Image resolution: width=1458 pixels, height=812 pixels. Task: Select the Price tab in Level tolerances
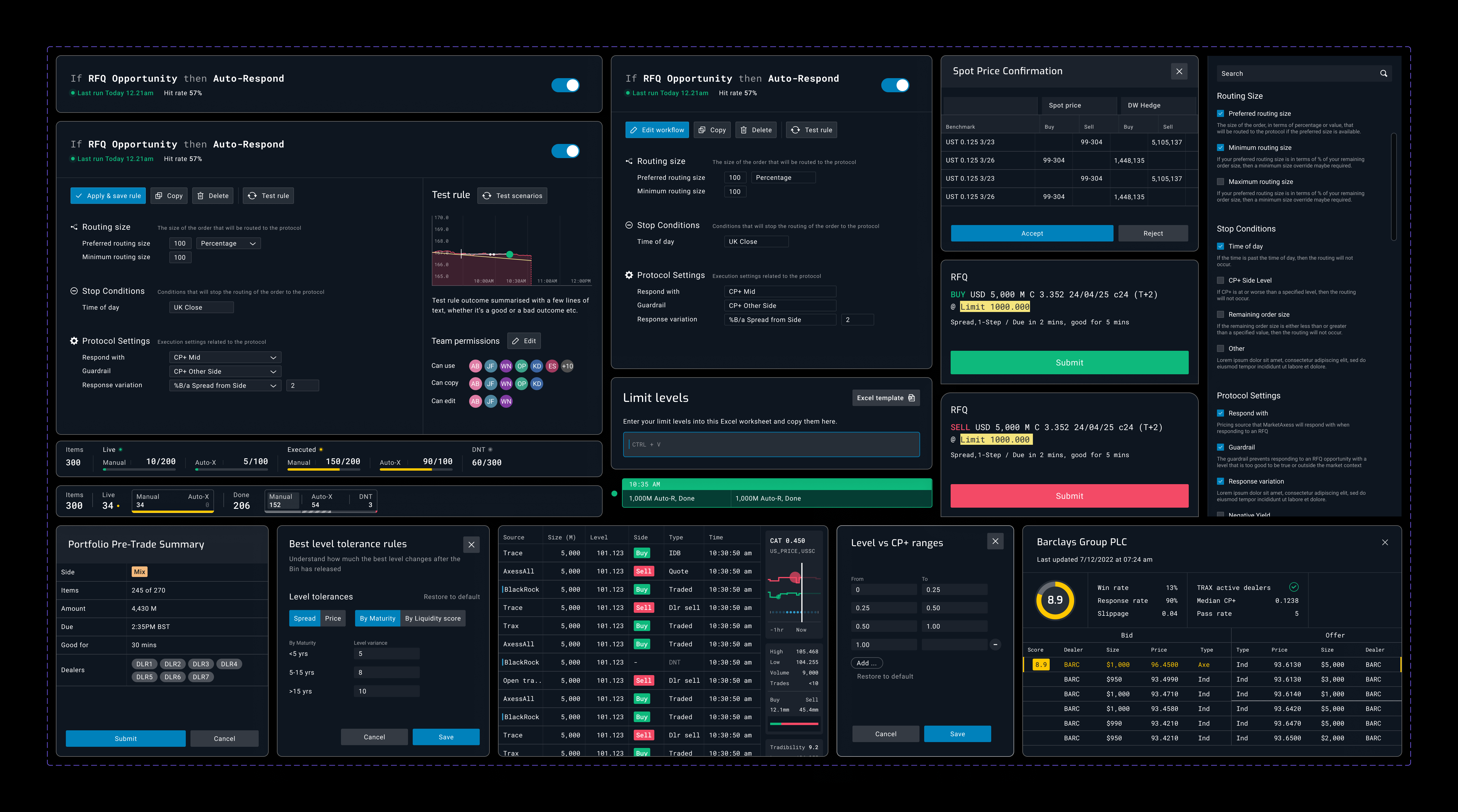333,618
